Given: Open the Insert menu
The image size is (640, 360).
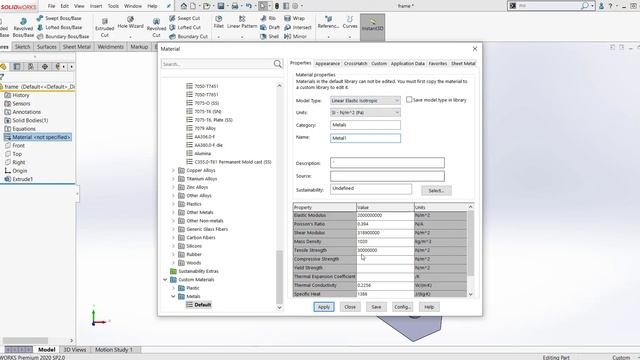Looking at the screenshot, I should click(96, 6).
